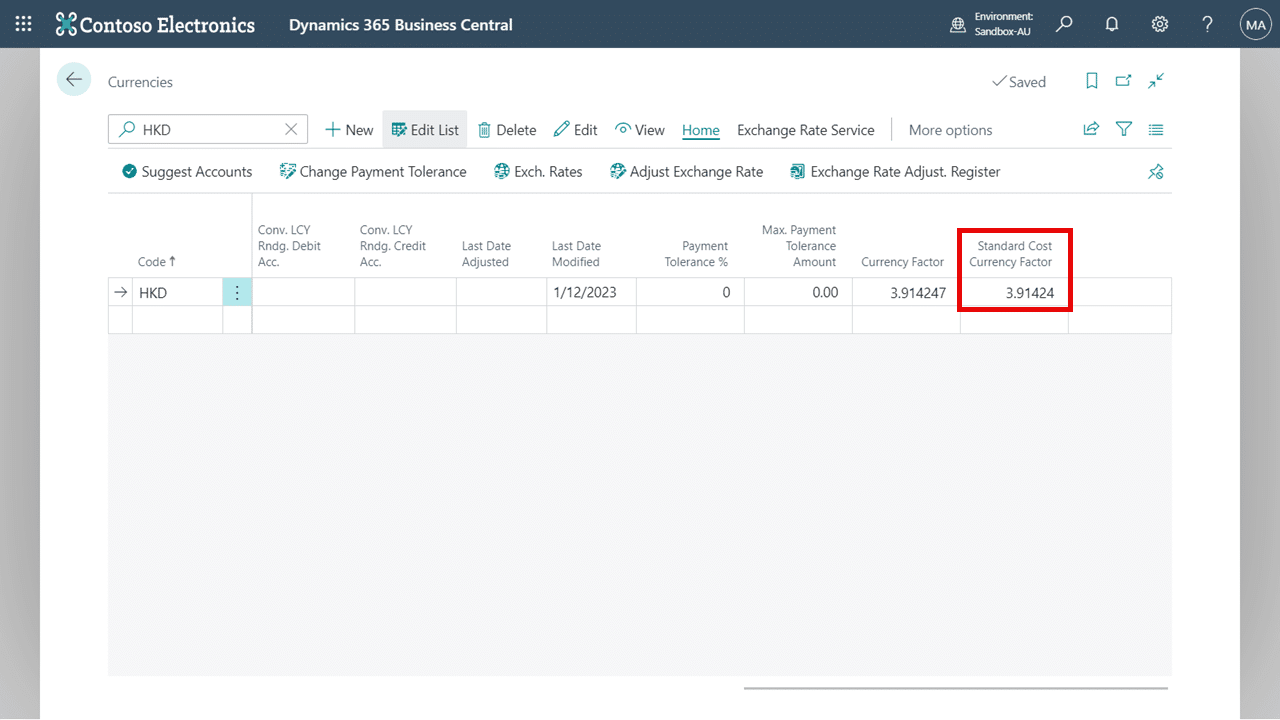Click the share icon
This screenshot has width=1280, height=720.
[x=1091, y=129]
